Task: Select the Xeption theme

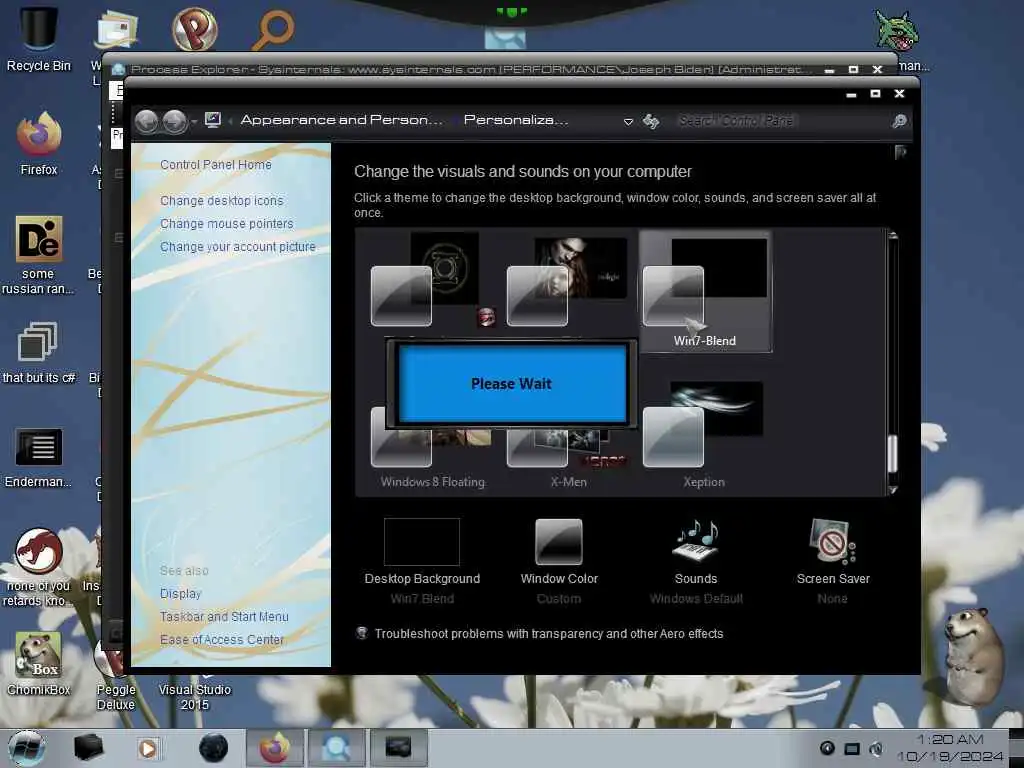Action: coord(703,432)
